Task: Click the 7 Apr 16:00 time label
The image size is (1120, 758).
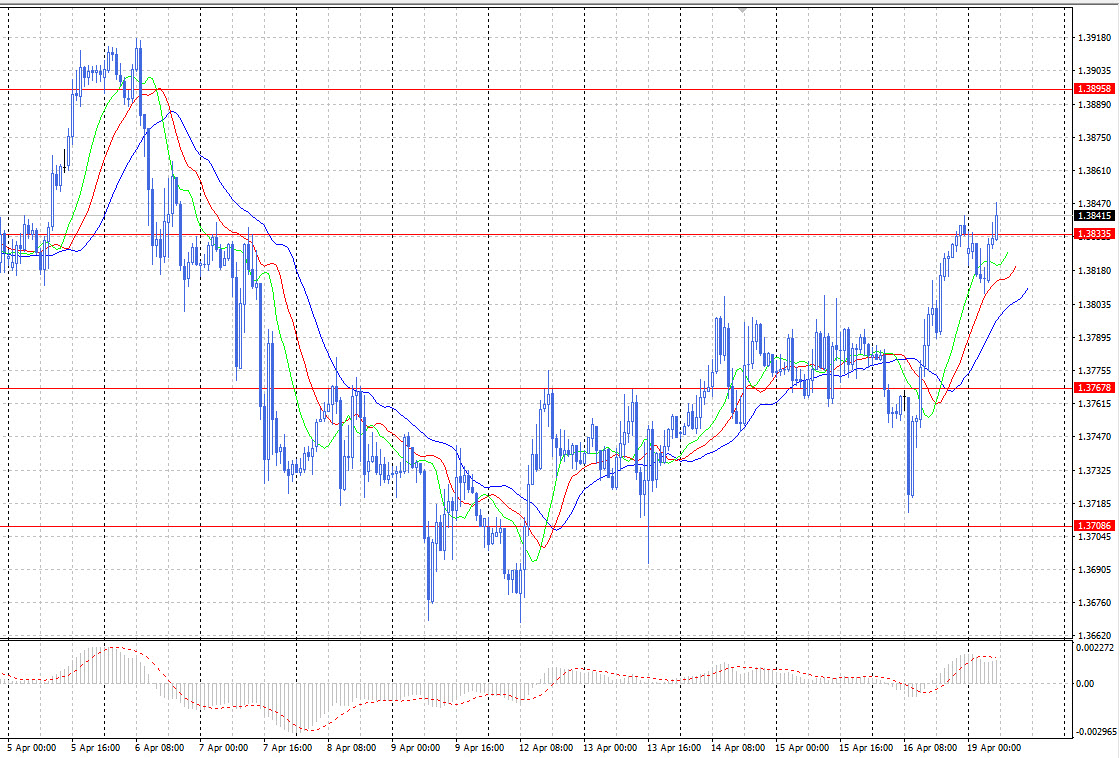Action: [x=287, y=748]
